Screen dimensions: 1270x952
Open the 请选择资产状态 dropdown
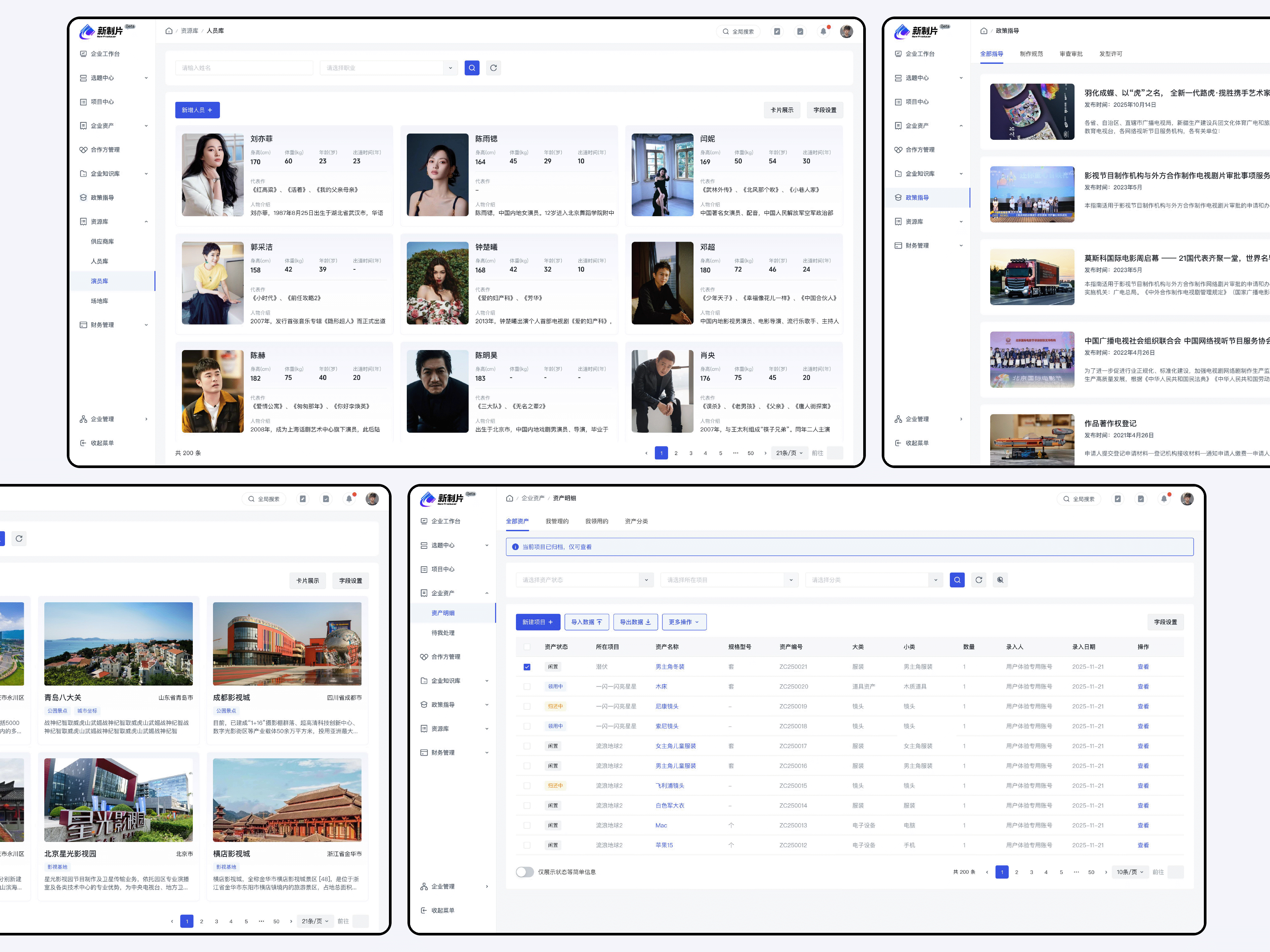pos(584,579)
